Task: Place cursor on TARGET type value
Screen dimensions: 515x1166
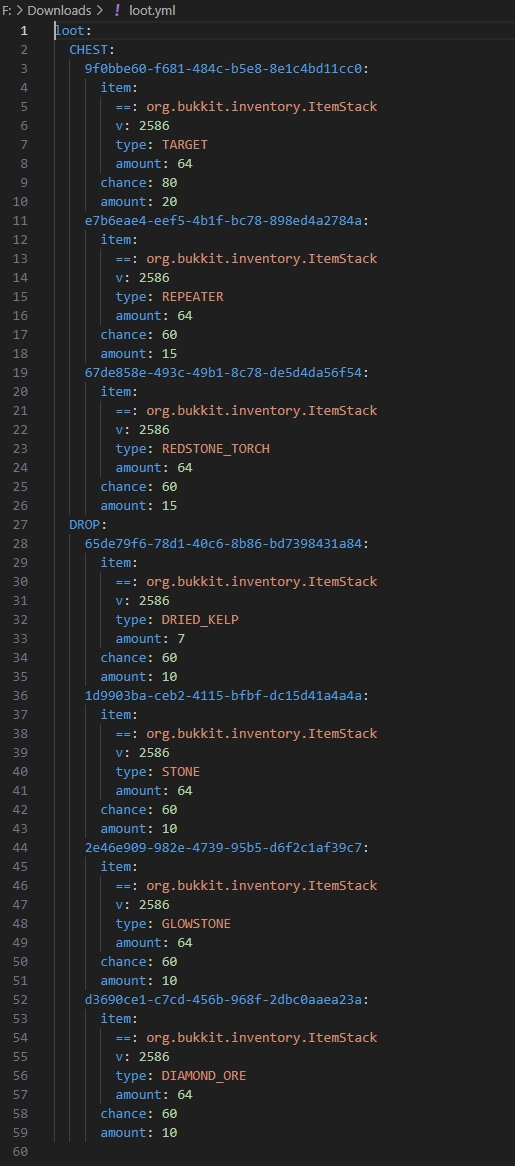Action: pos(184,144)
